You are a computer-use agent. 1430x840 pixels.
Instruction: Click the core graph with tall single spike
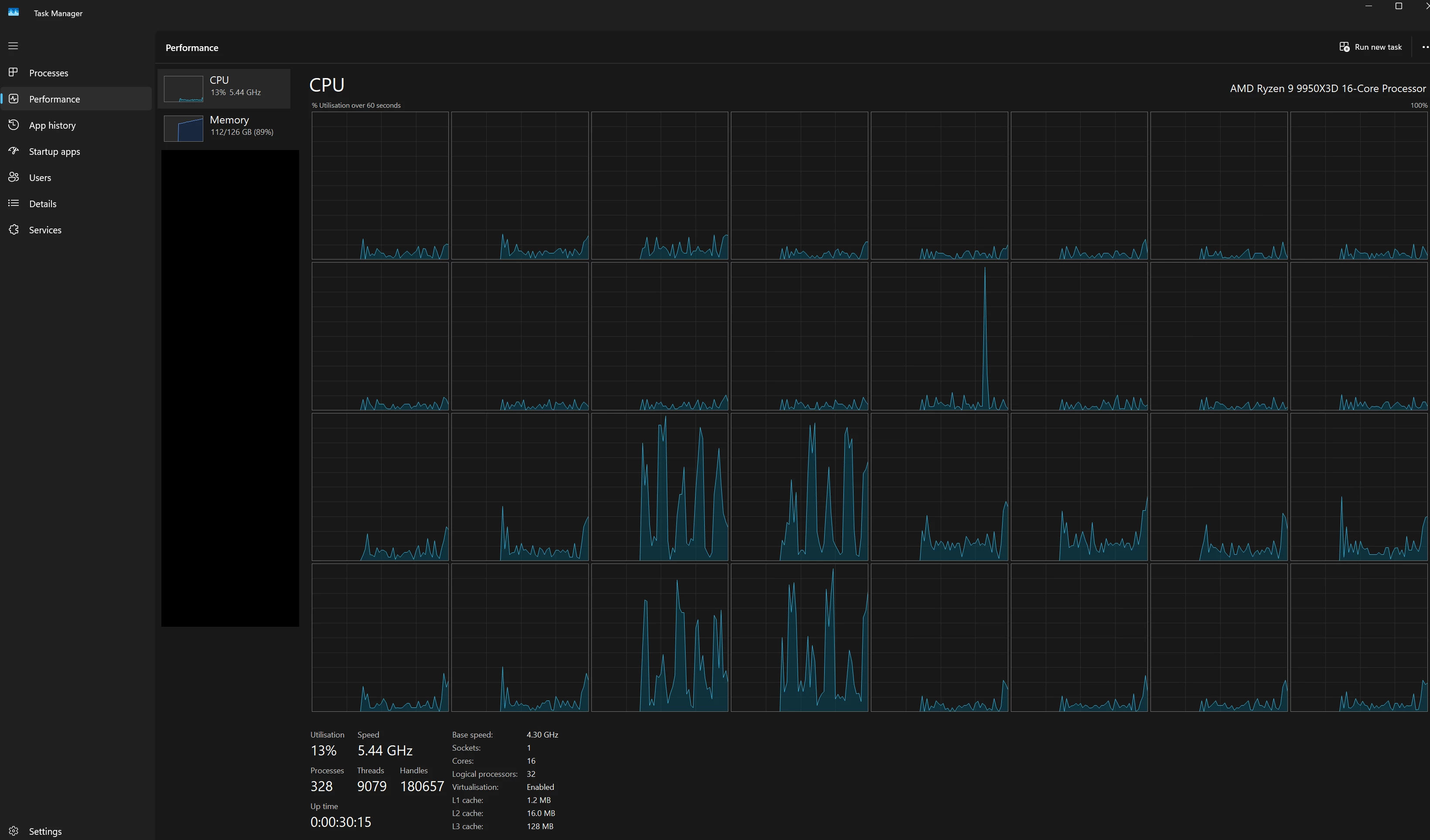tap(939, 336)
